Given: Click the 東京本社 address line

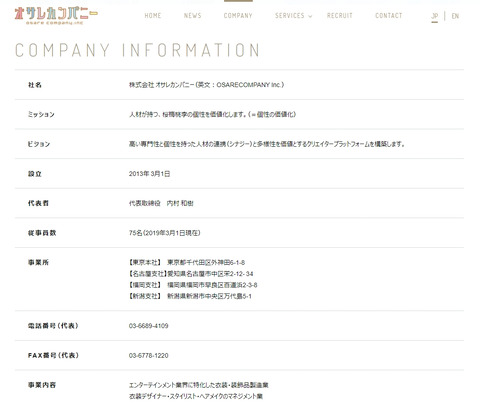Looking at the screenshot, I should [x=187, y=262].
